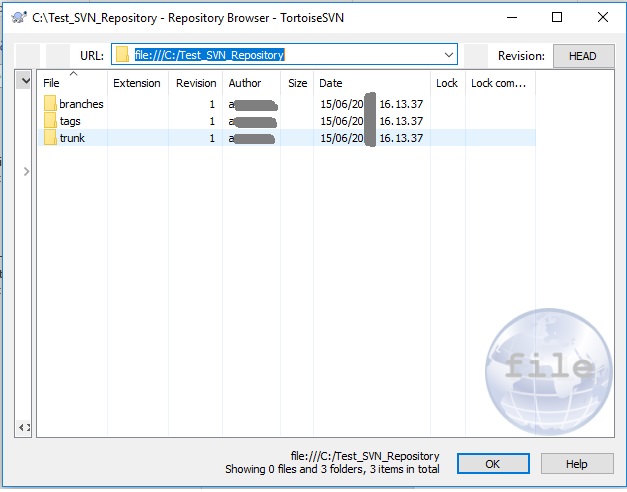Click the tree pane horizontal scroll arrows
Screen dimensions: 627x492
(x=24, y=427)
